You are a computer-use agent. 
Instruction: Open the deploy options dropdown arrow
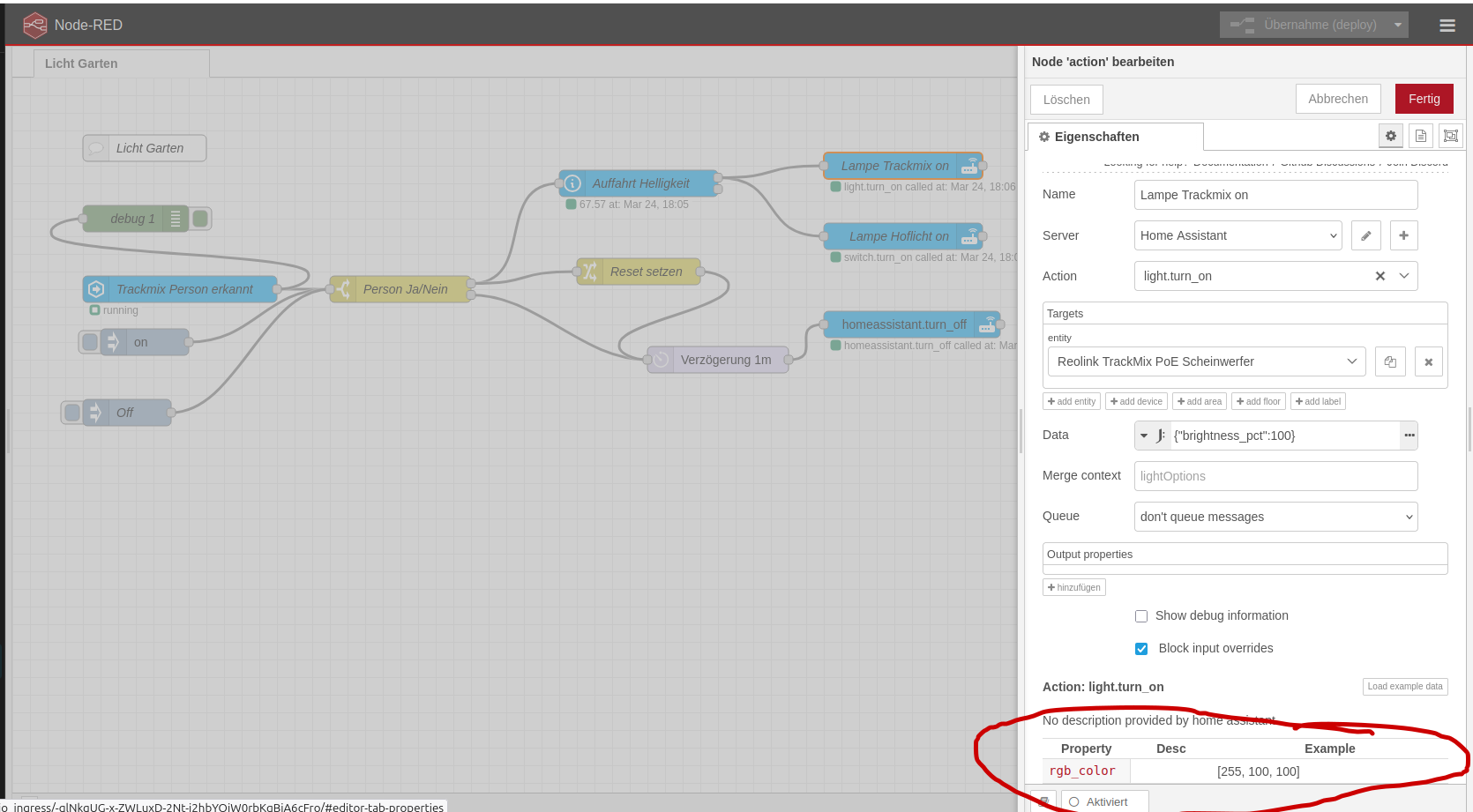point(1398,26)
